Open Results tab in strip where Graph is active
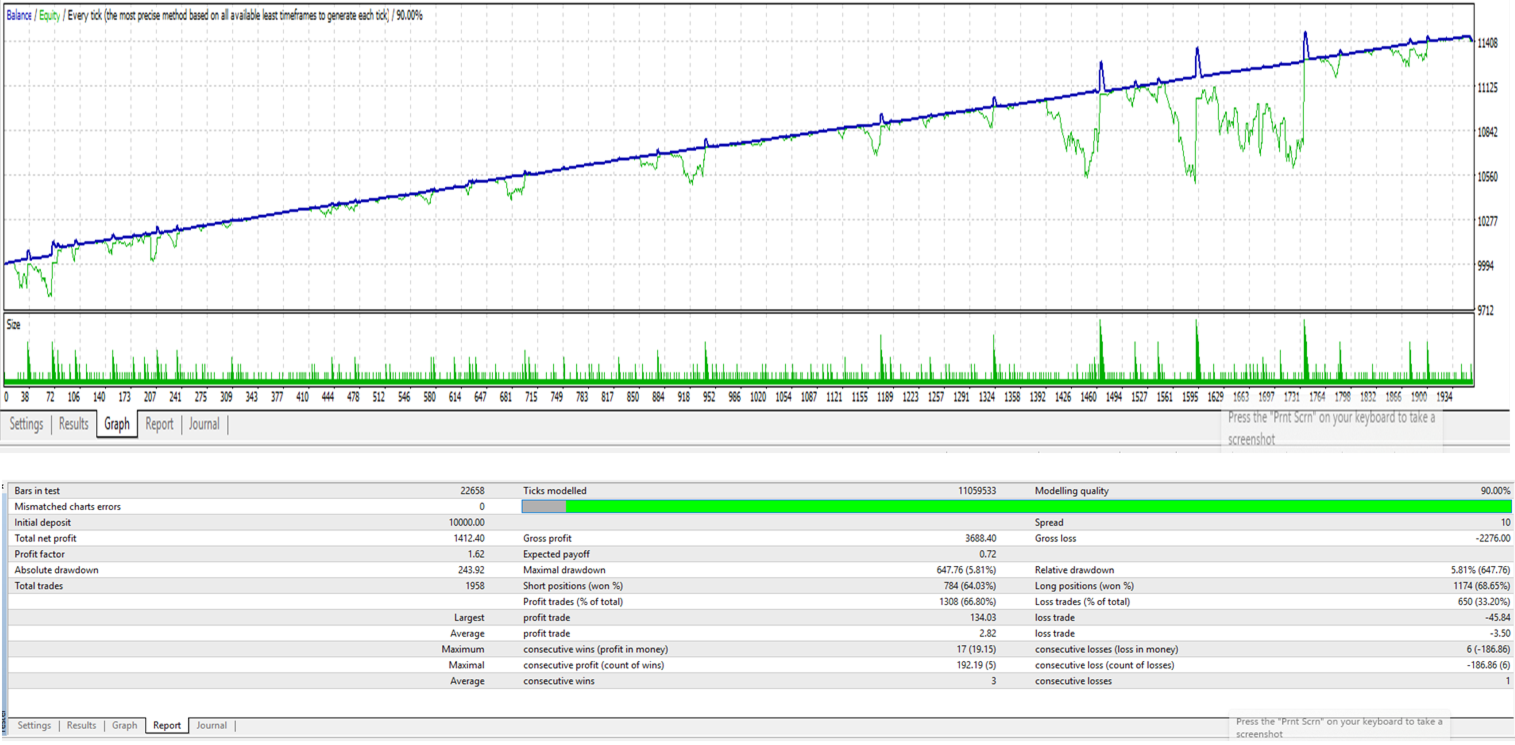 coord(74,424)
